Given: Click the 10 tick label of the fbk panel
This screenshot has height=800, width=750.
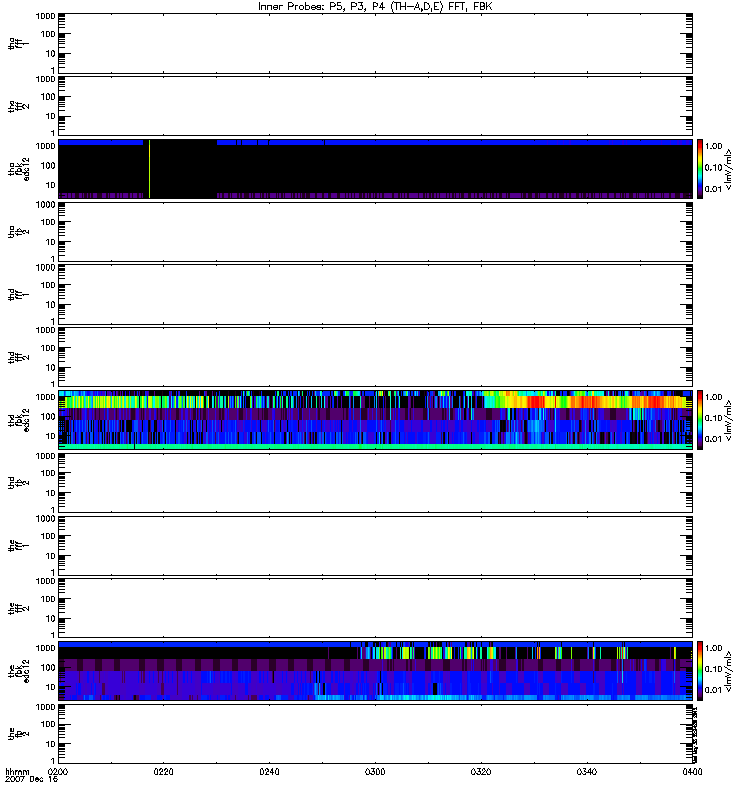Looking at the screenshot, I should 51,687.
